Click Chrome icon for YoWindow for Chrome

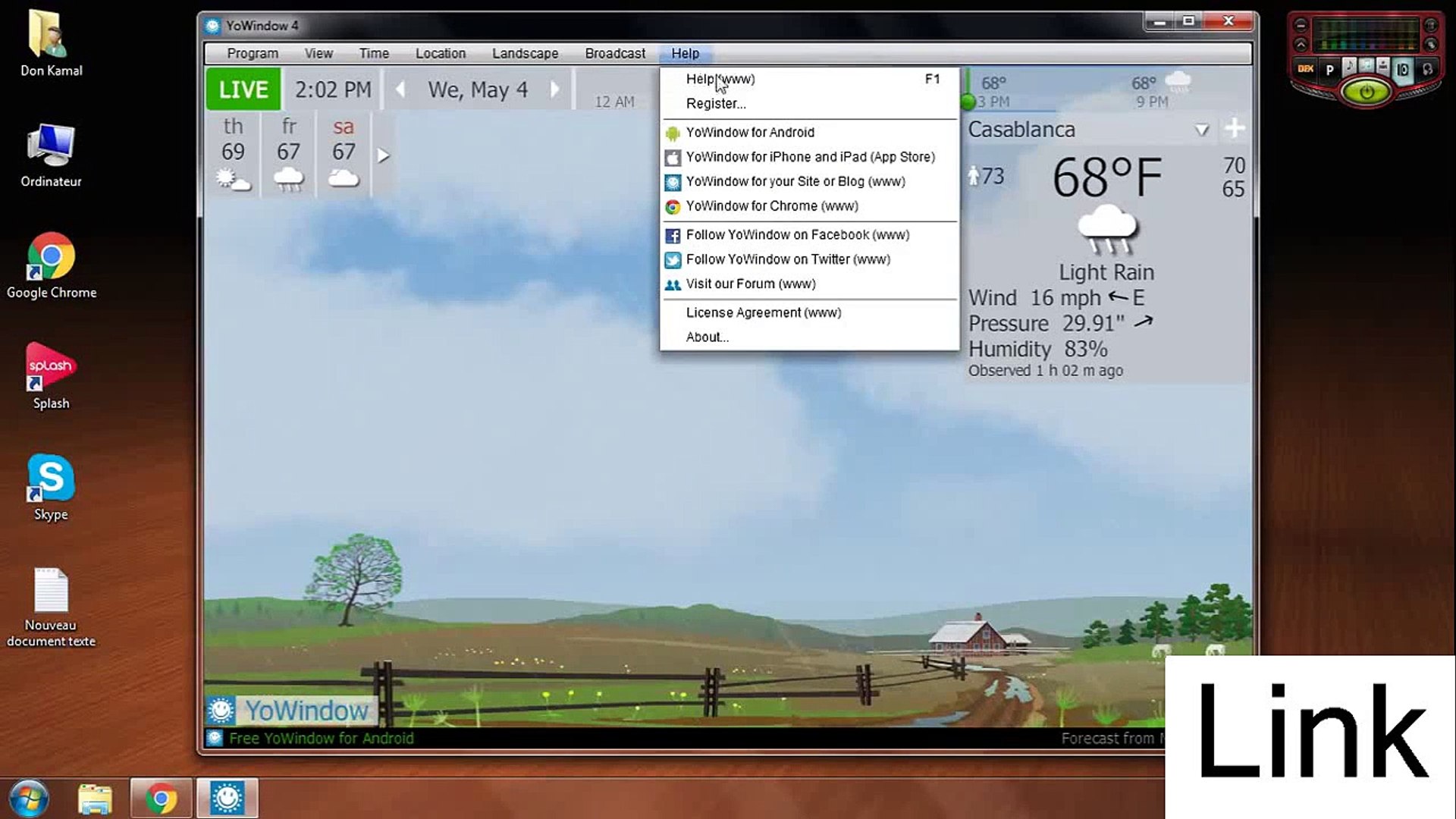(673, 207)
